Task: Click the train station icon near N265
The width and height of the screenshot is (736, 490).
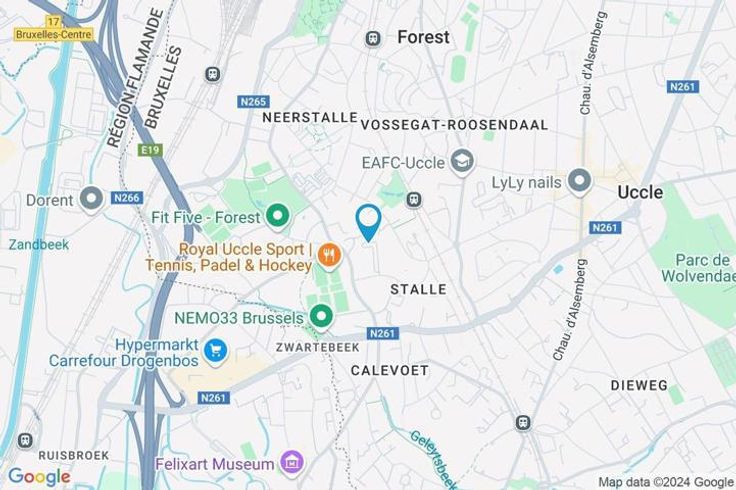Action: 213,74
